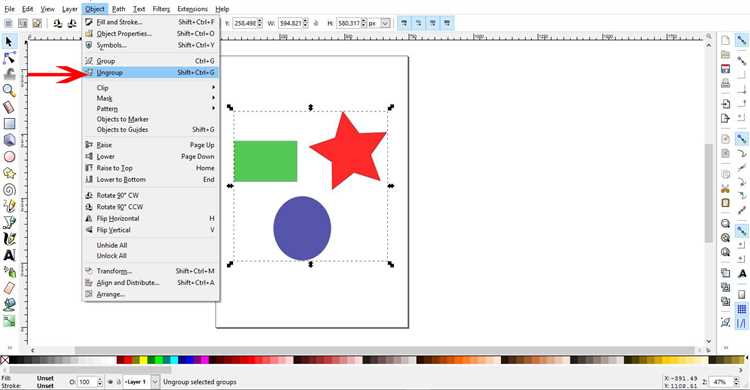Screen dimensions: 750x390
Task: Open Fill and Stroke dialog
Action: 151,22
